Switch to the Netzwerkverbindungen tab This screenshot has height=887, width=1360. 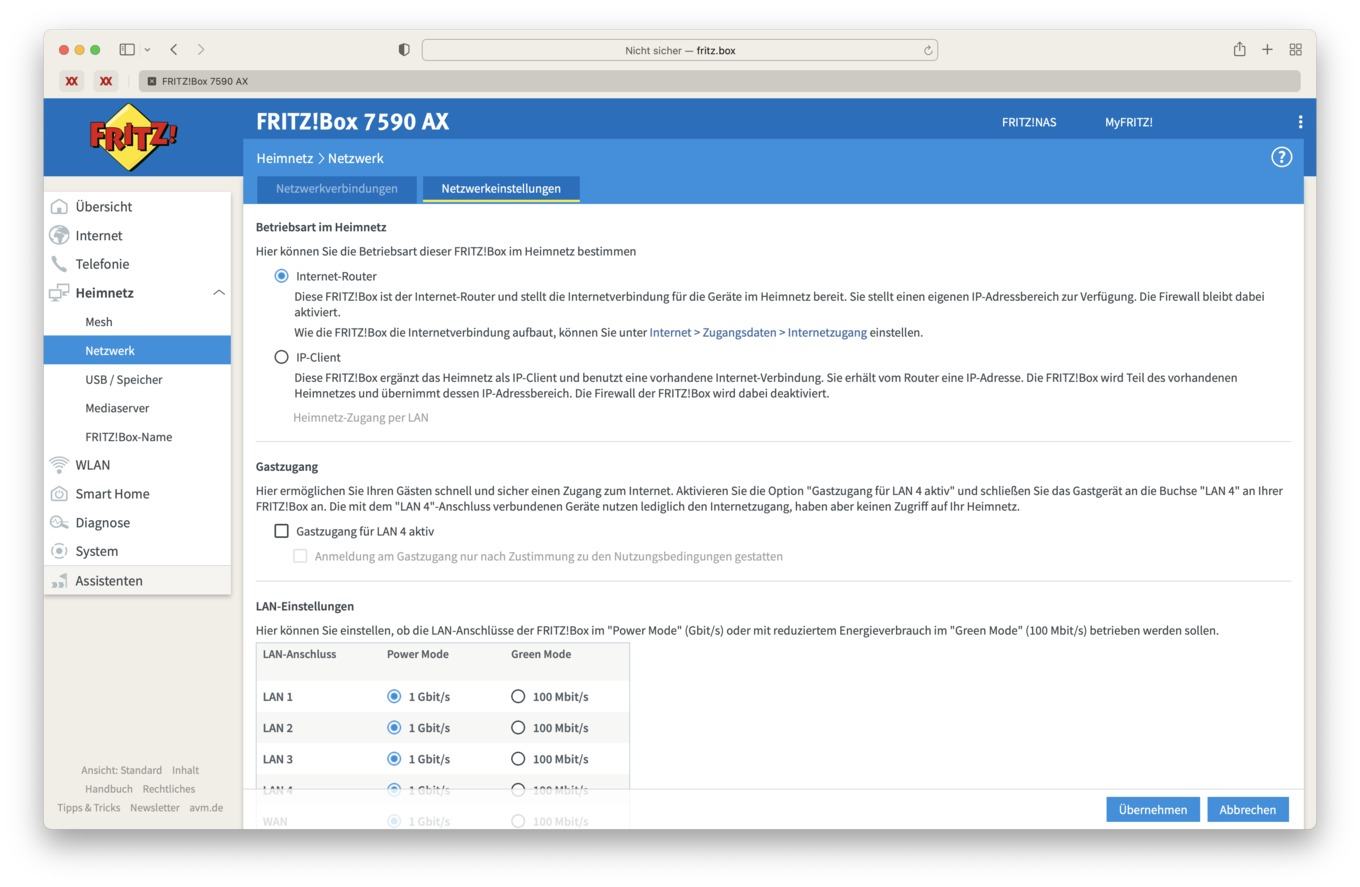(x=336, y=188)
